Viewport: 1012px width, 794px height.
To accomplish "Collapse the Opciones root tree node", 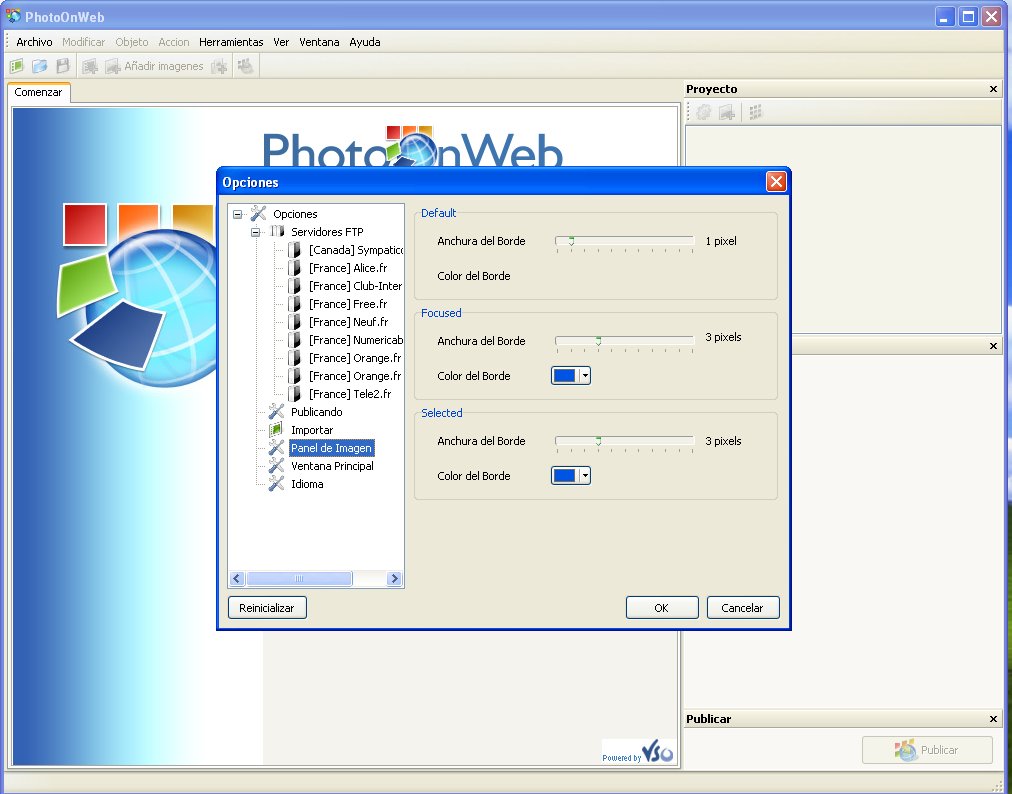I will (238, 214).
